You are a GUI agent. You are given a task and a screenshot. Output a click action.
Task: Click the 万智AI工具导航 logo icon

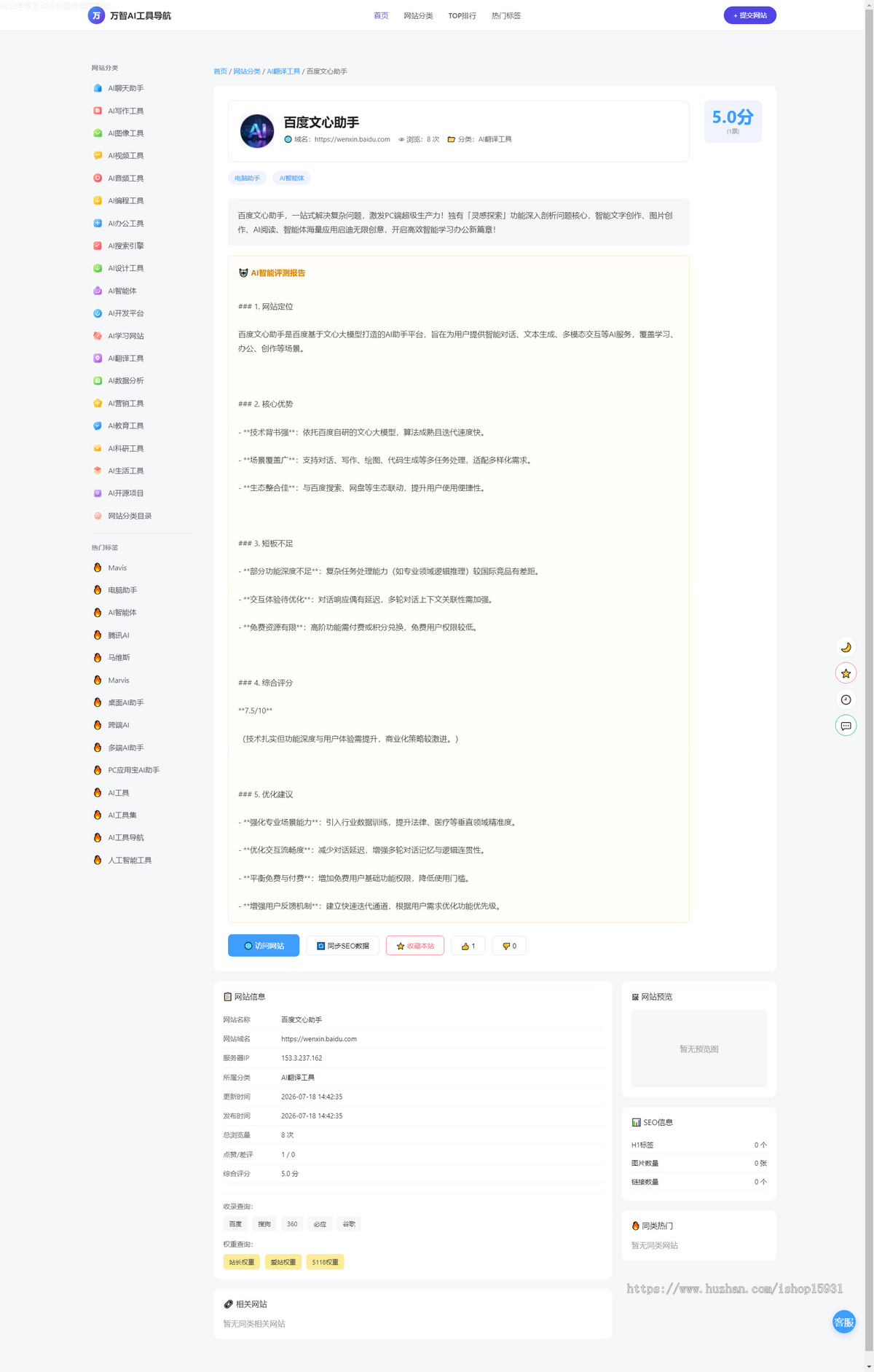pyautogui.click(x=96, y=15)
